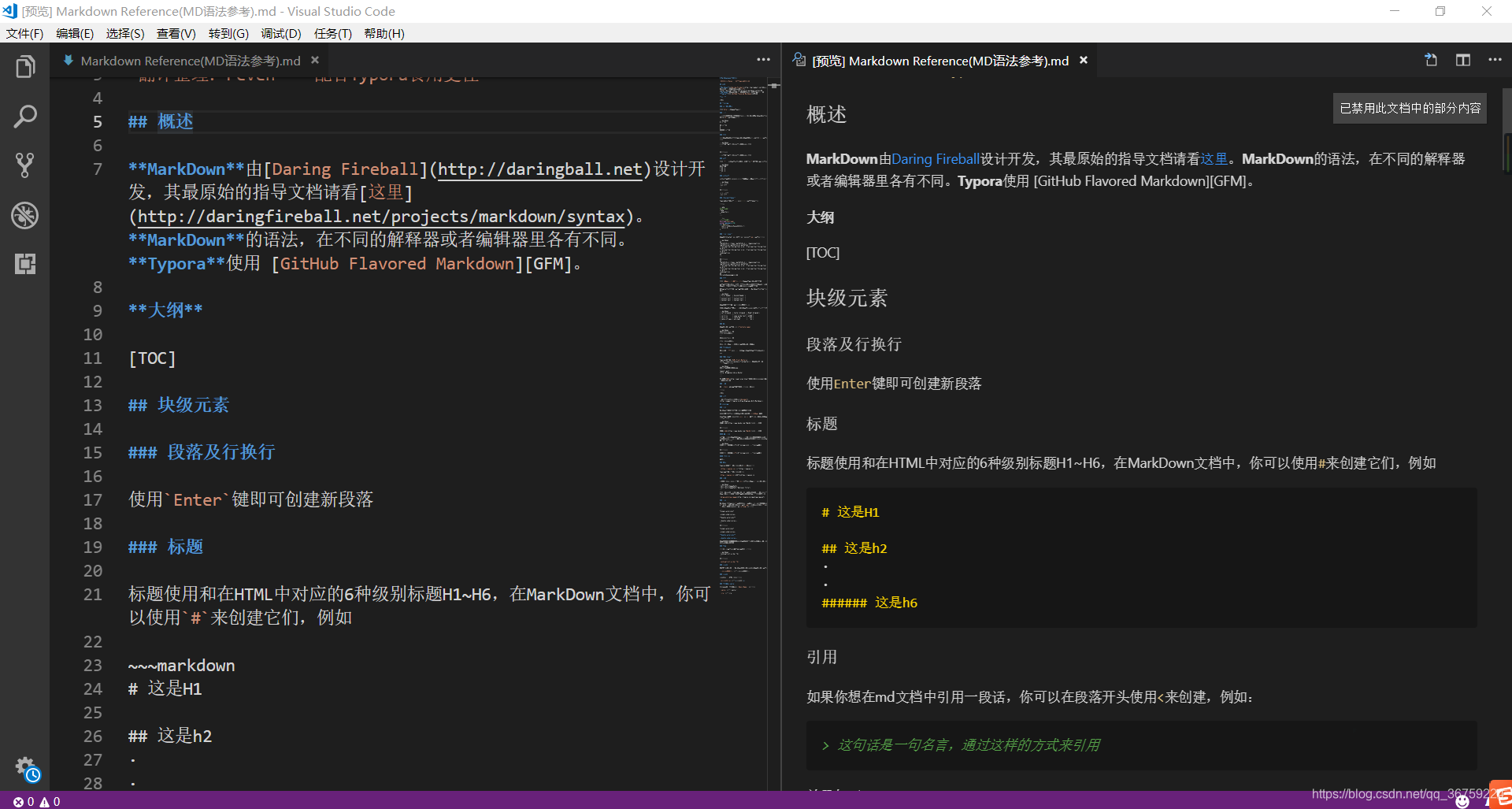Restore down the VS Code window
1512x809 pixels.
coord(1440,11)
